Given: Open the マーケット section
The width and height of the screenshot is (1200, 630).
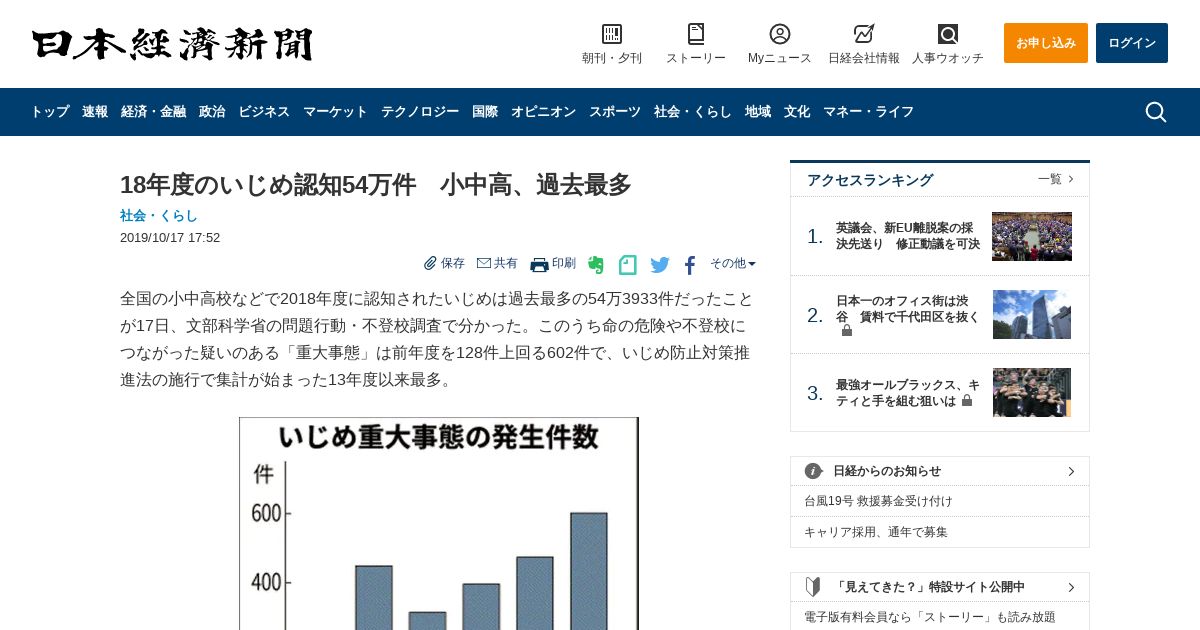Looking at the screenshot, I should tap(335, 112).
